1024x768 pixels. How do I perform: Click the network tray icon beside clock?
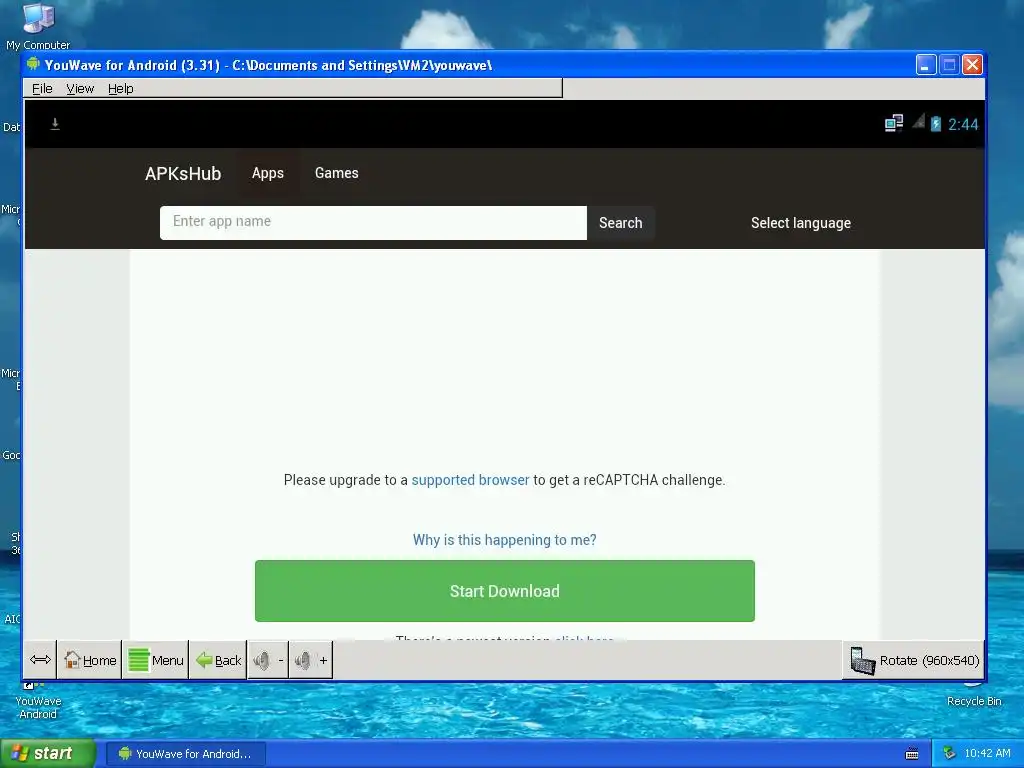pos(949,753)
